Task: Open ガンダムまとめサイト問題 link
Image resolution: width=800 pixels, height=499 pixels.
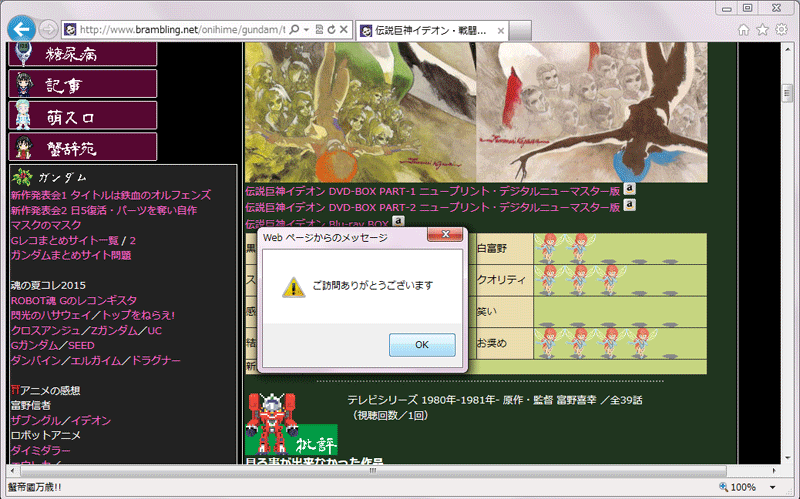Action: click(x=71, y=255)
